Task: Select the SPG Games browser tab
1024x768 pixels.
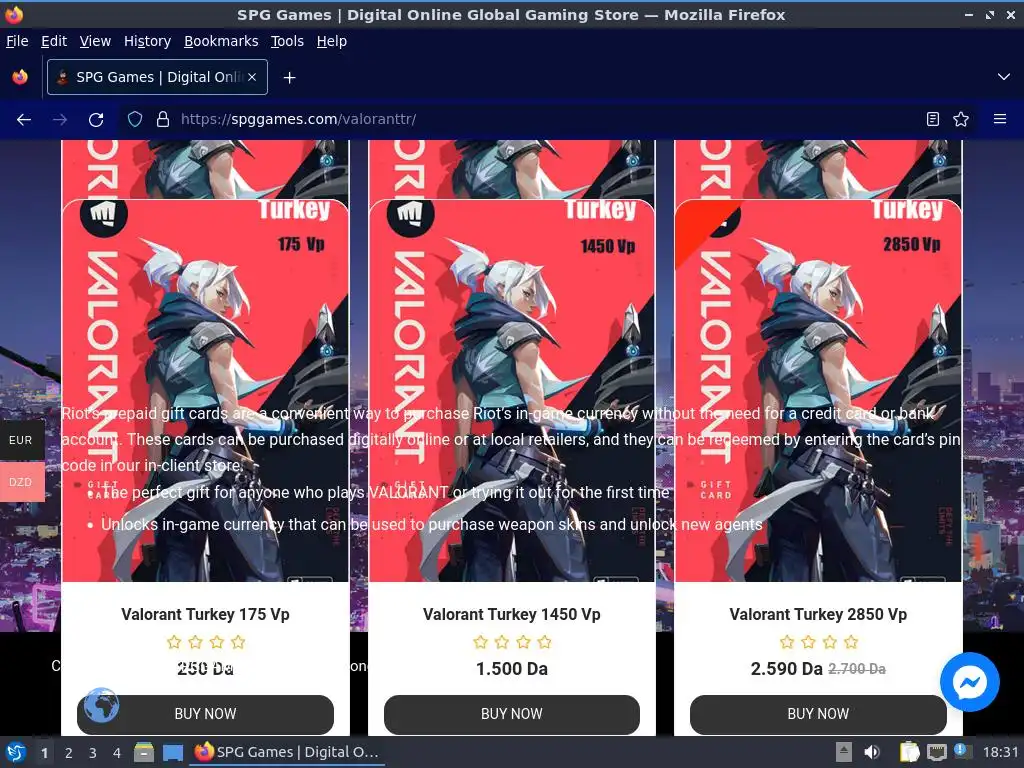Action: tap(157, 77)
